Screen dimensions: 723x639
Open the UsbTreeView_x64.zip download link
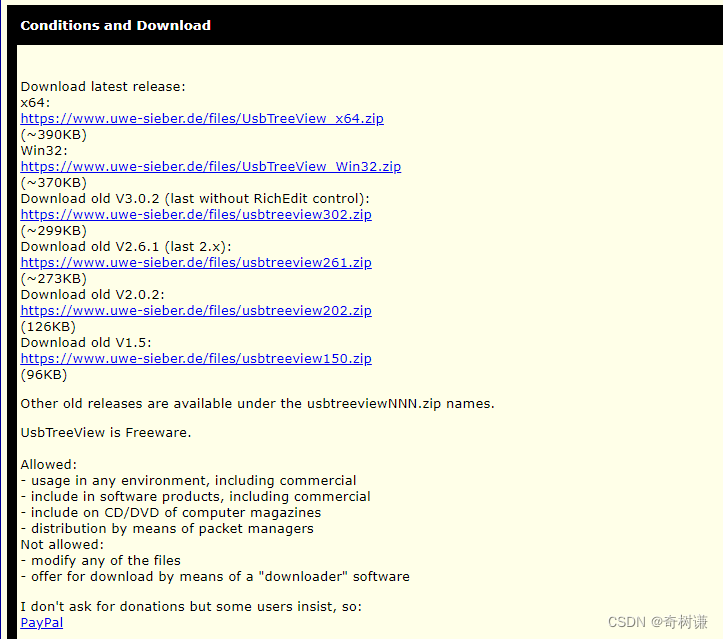202,118
